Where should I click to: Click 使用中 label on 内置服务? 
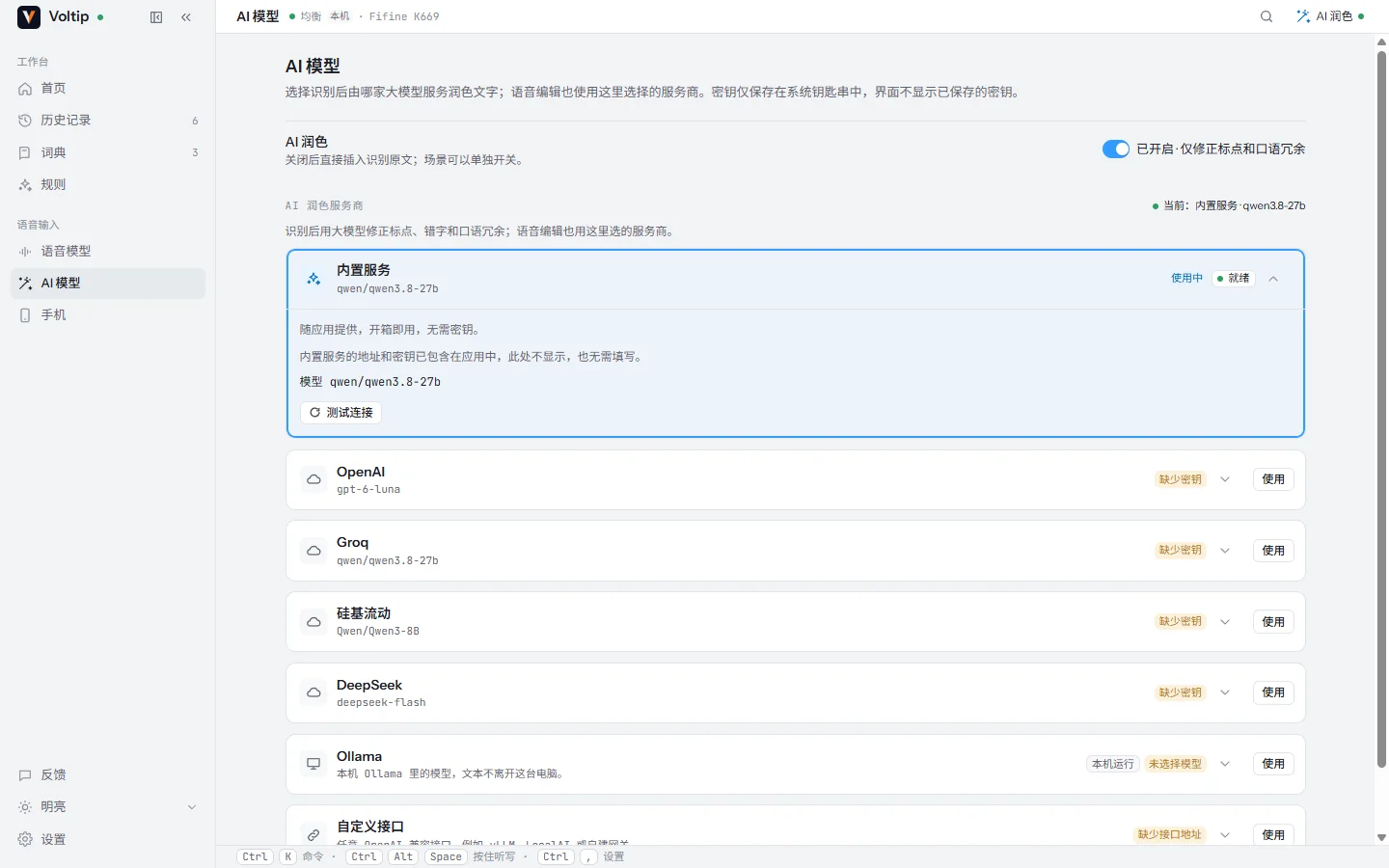[x=1186, y=279]
